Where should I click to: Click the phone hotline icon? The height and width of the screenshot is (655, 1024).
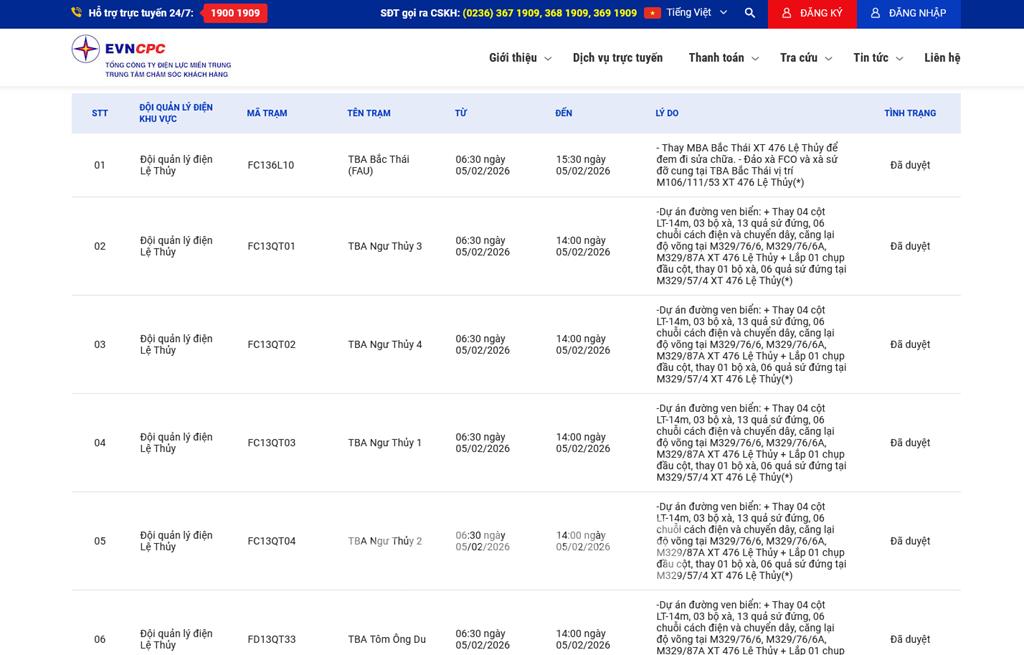click(77, 13)
